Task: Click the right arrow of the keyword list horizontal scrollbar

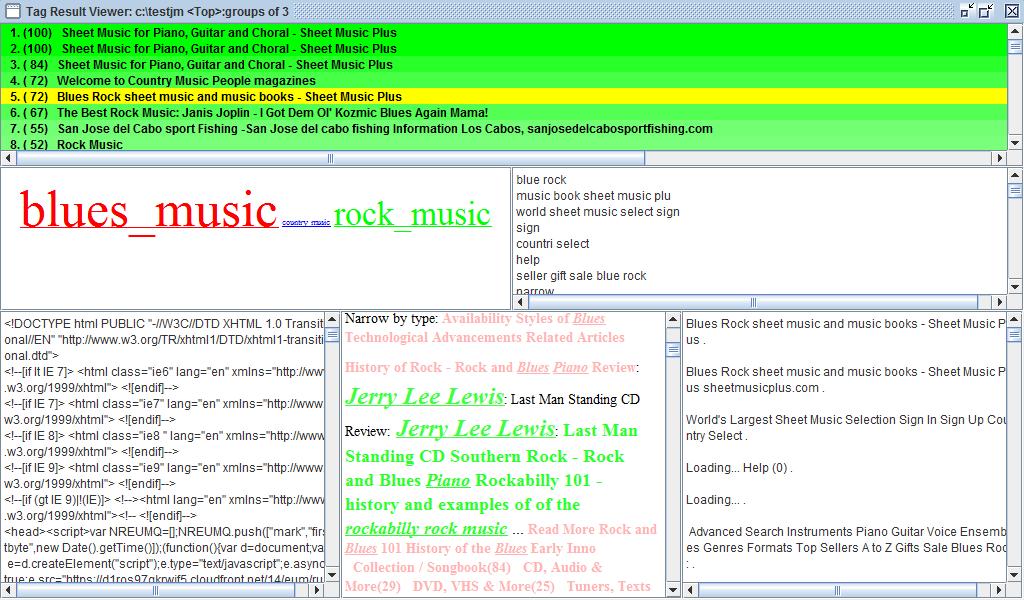Action: (1000, 302)
